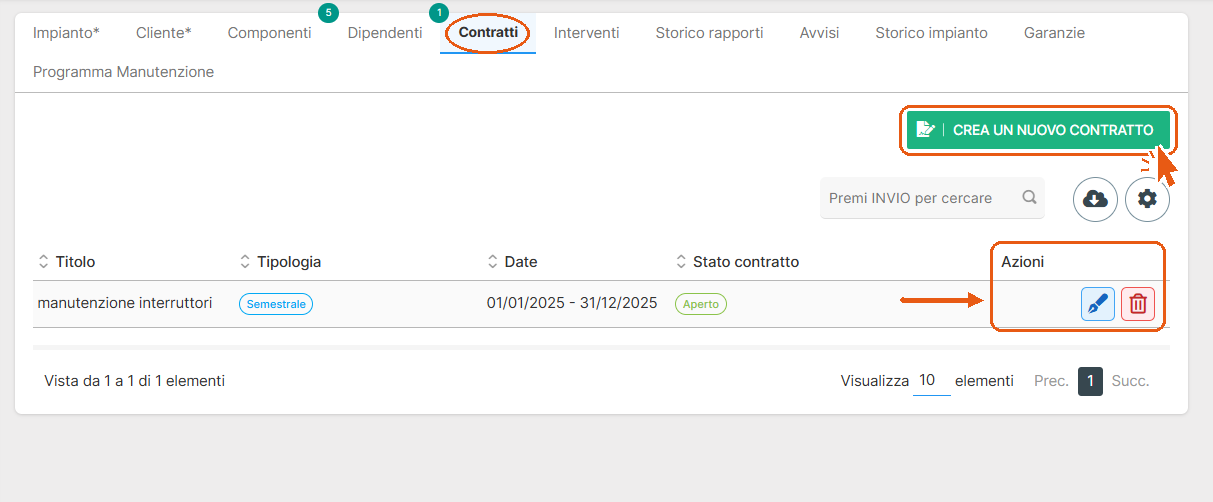Click the Garanzie tab

1054,33
